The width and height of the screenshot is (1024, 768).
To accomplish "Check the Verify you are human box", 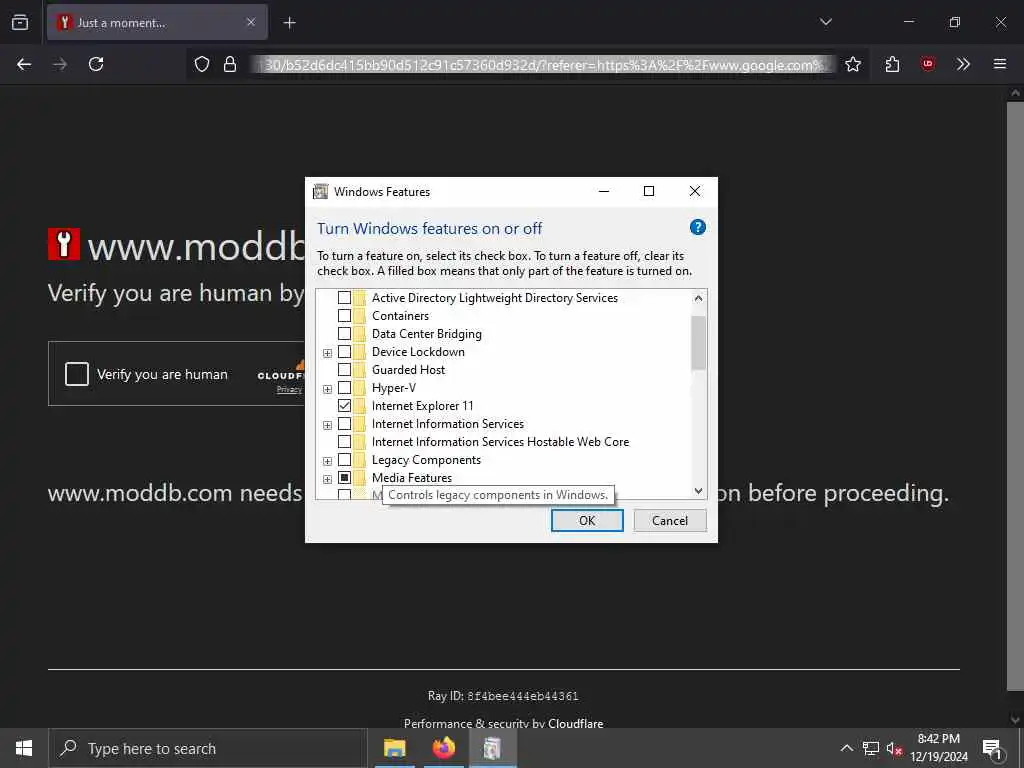I will [77, 374].
